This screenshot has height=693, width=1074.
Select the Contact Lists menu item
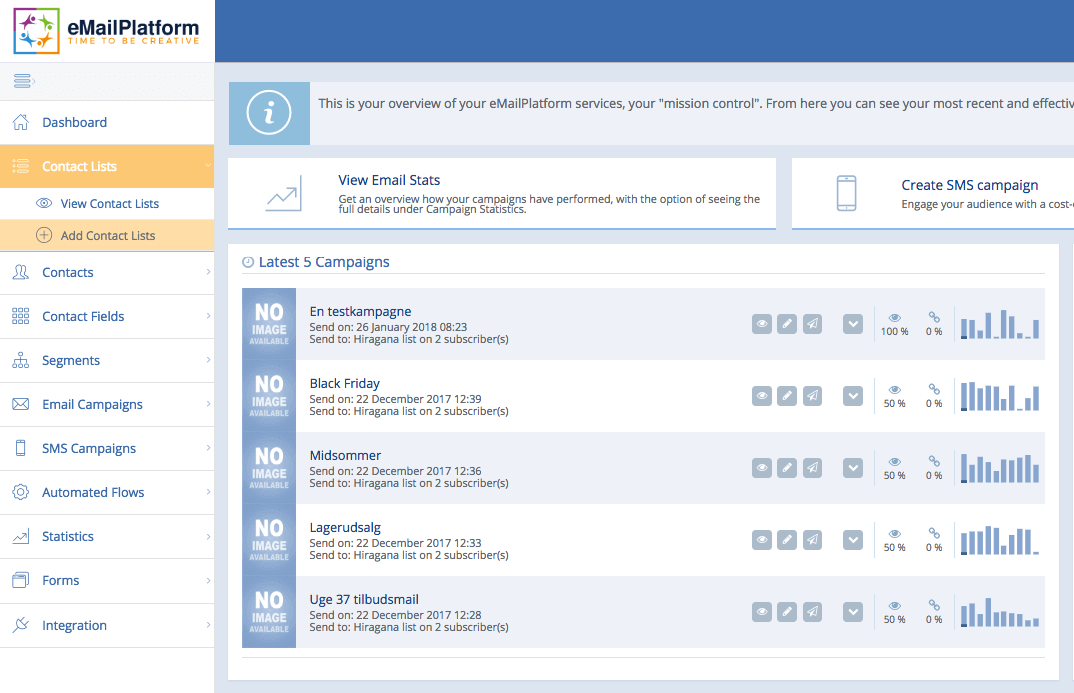pos(107,166)
